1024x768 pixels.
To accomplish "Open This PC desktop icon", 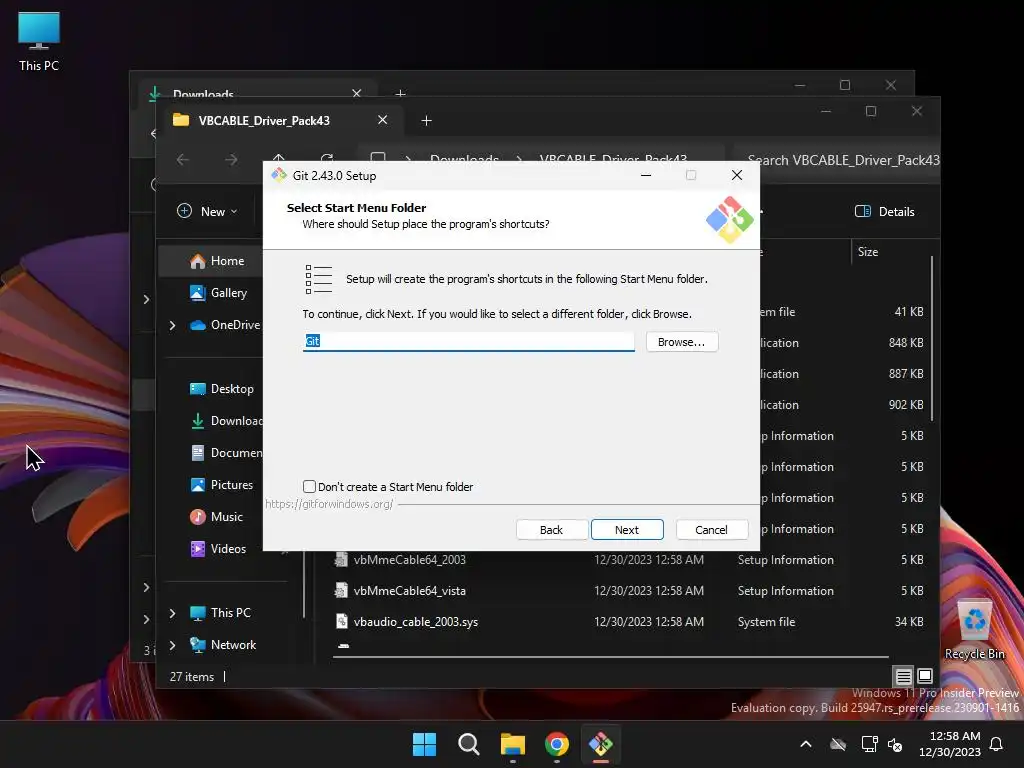I will coord(39,41).
